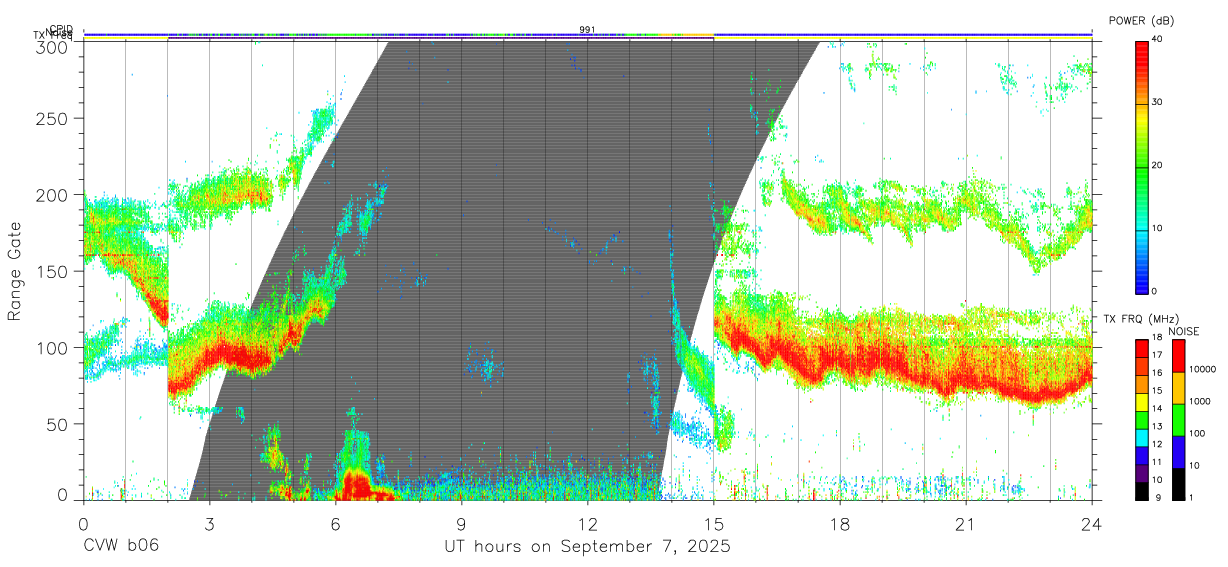Click the "24" hour tick label
Image resolution: width=1228 pixels, height=567 pixels.
1091,523
